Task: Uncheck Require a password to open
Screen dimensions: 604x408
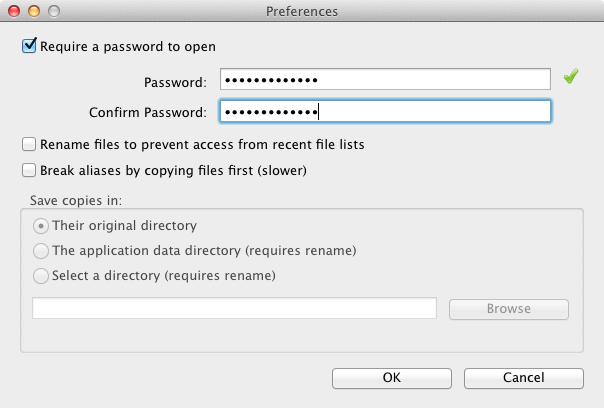Action: (x=29, y=46)
